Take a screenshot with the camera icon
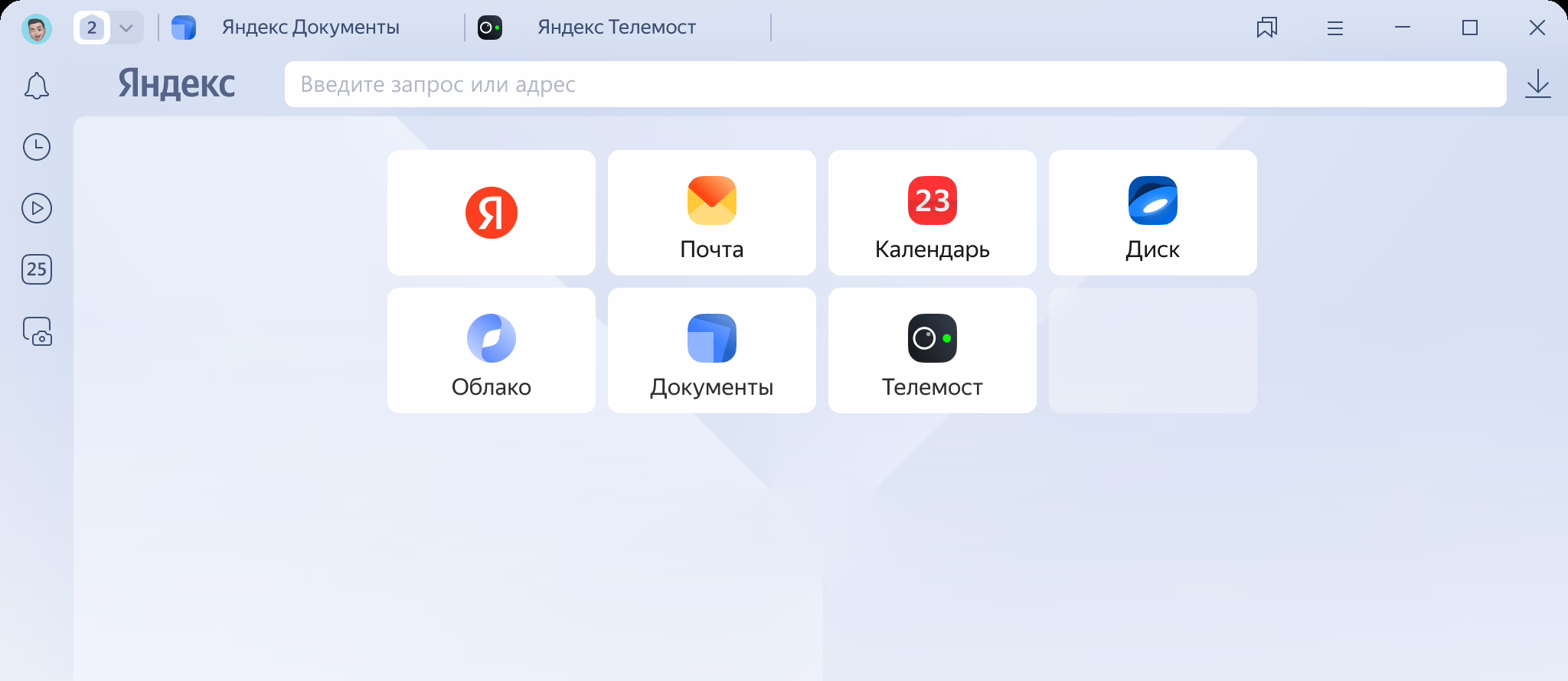 pos(37,331)
